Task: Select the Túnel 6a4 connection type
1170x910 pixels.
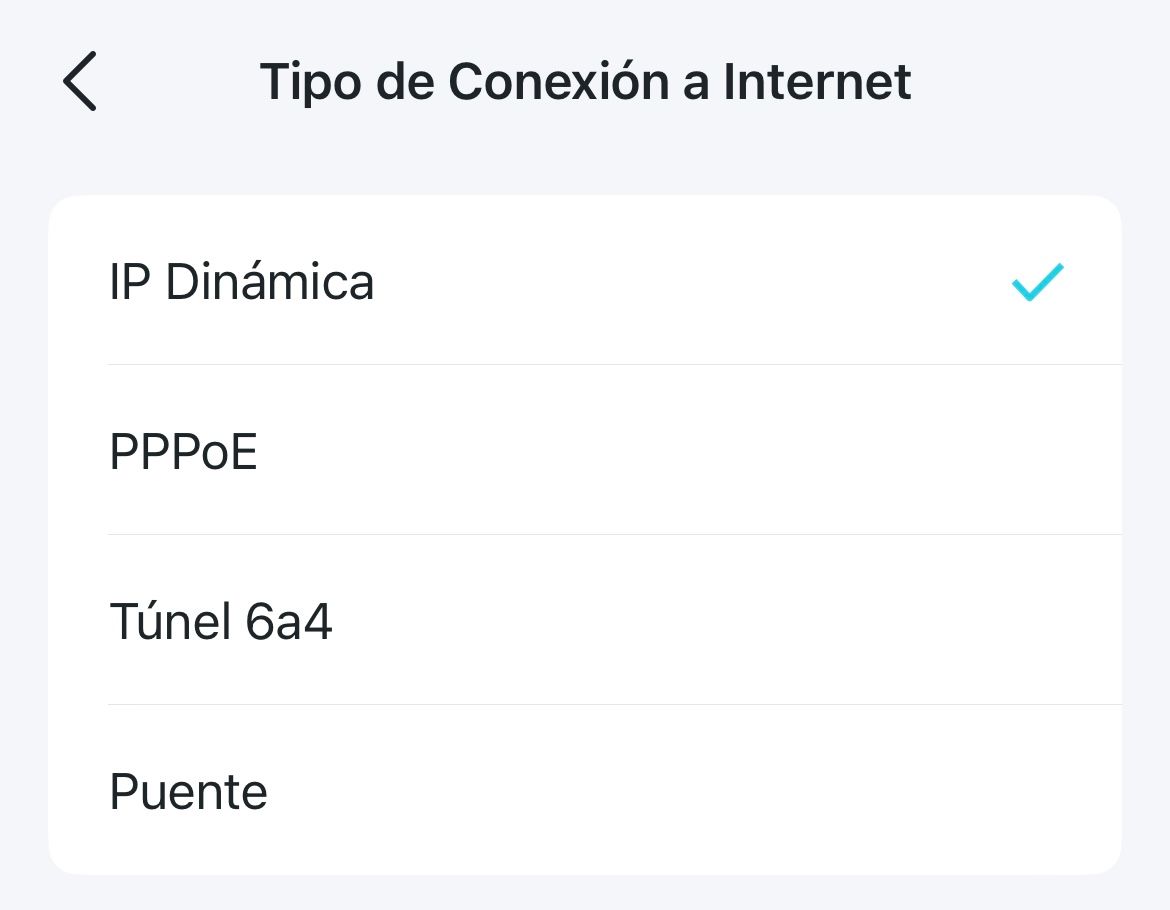Action: pos(584,622)
